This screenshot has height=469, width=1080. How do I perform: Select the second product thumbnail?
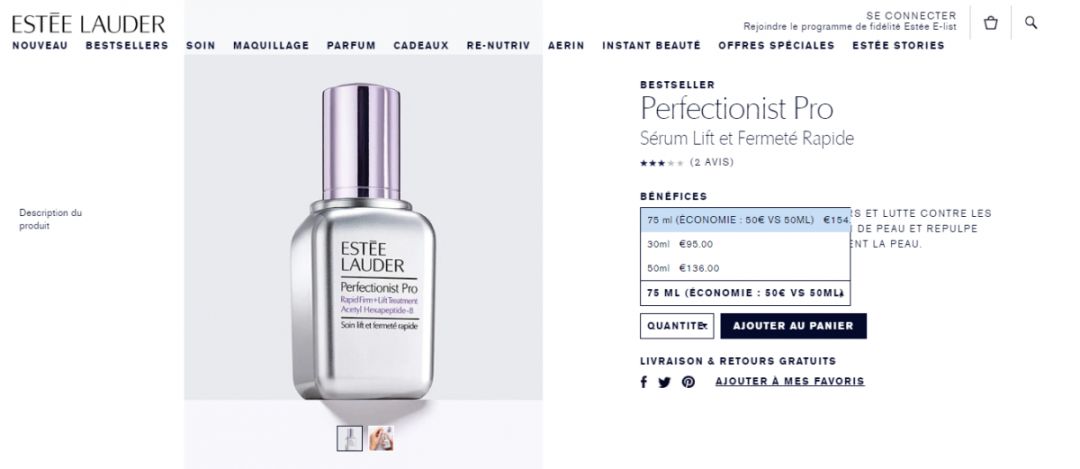pos(381,439)
